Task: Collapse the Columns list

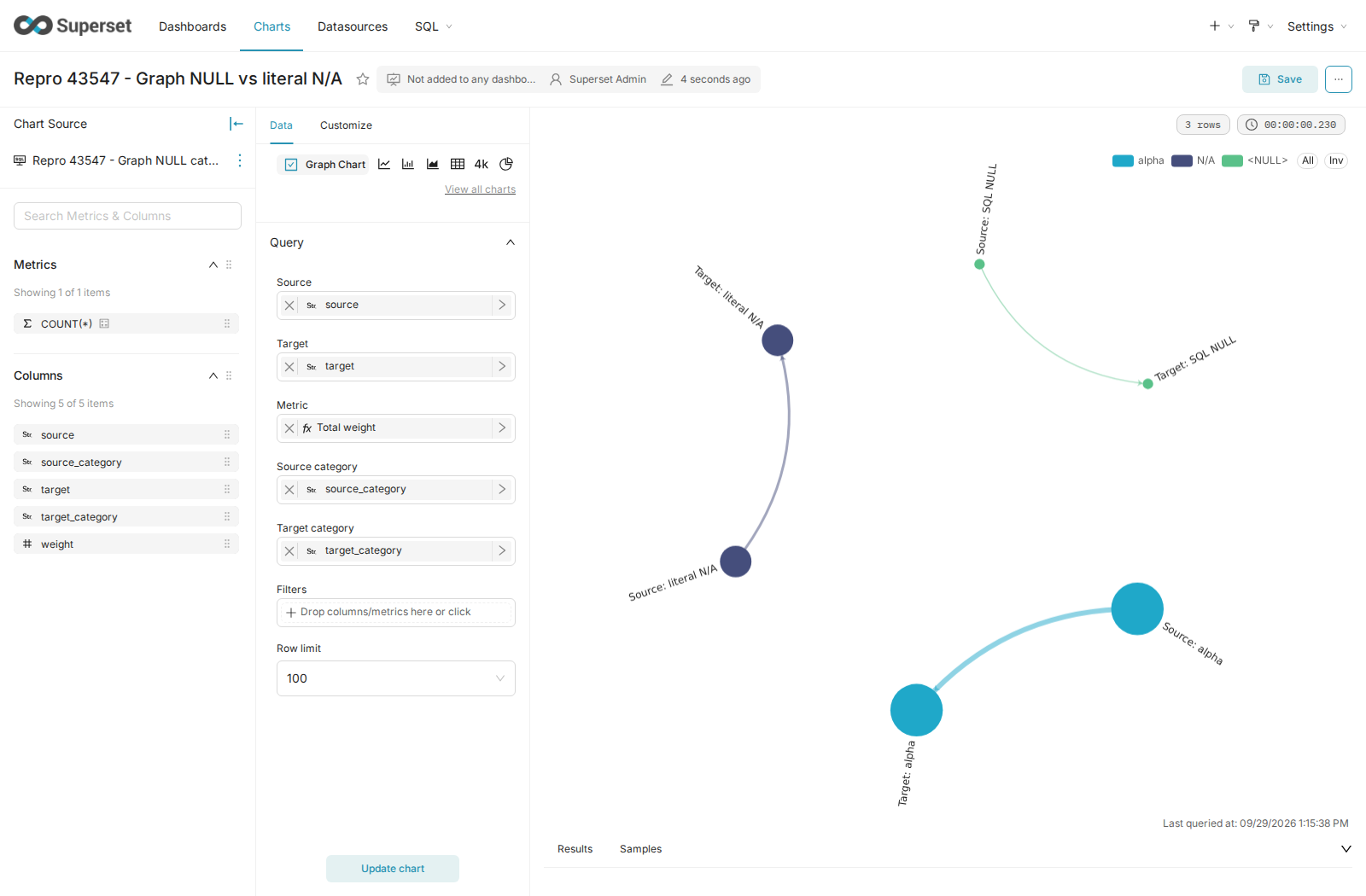Action: 213,375
